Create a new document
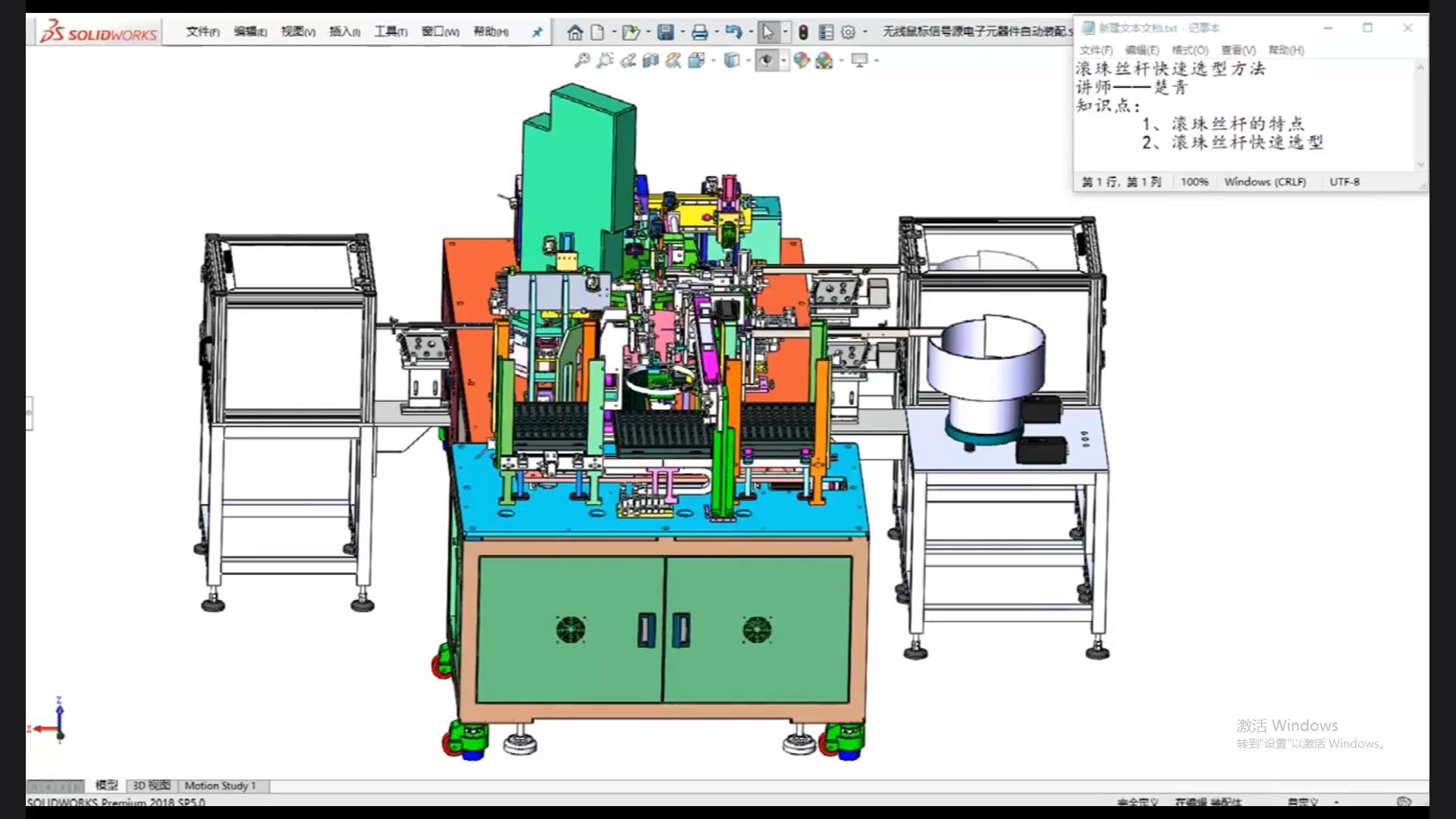The image size is (1456, 819). pyautogui.click(x=598, y=32)
